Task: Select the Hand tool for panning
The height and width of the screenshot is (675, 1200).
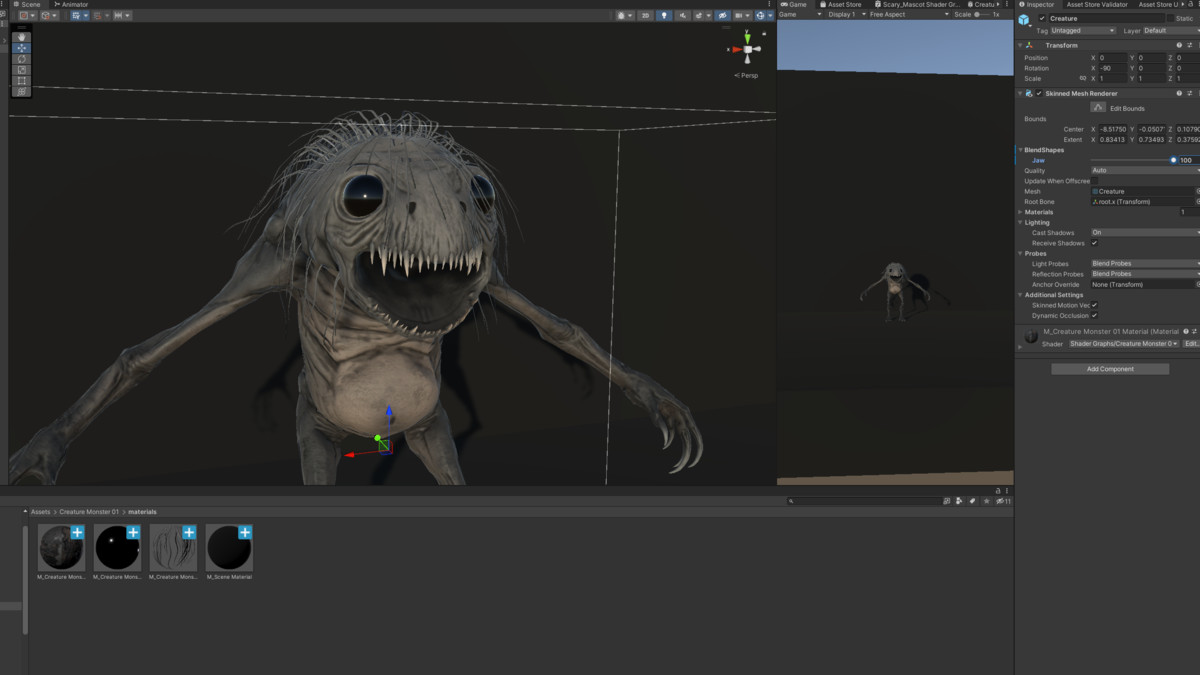Action: tap(21, 37)
